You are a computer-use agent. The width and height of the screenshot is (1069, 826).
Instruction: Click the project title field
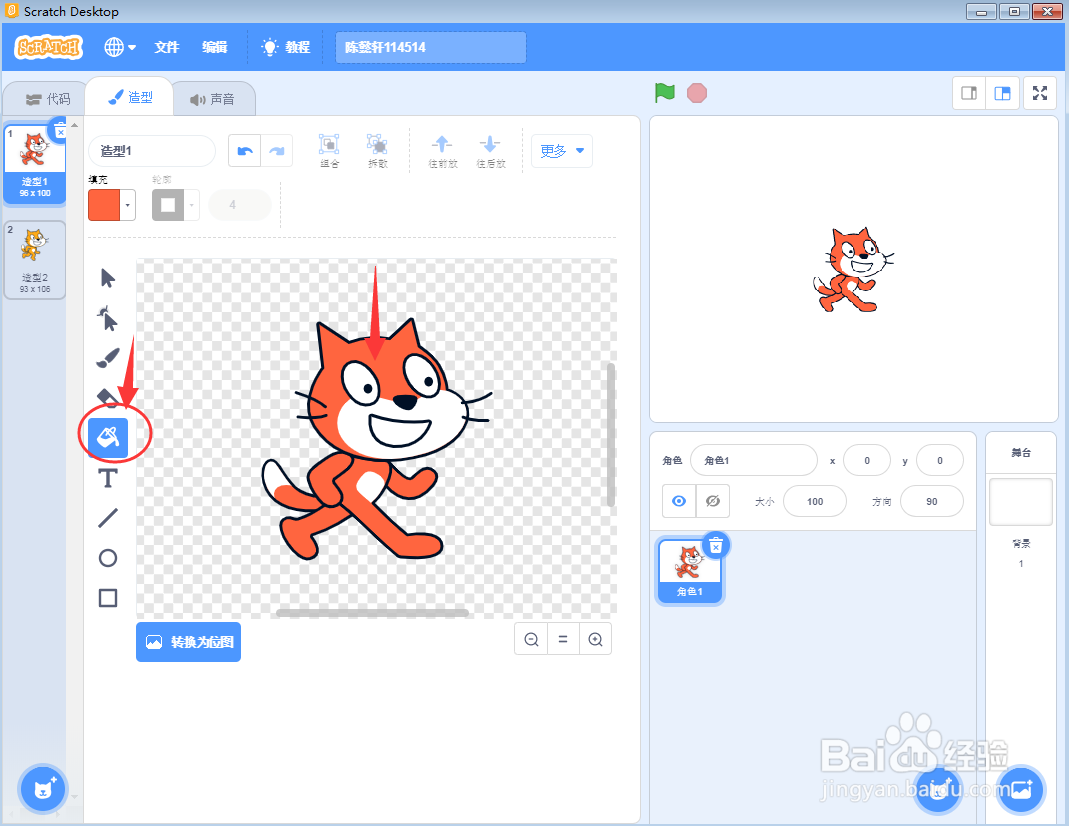pyautogui.click(x=431, y=47)
